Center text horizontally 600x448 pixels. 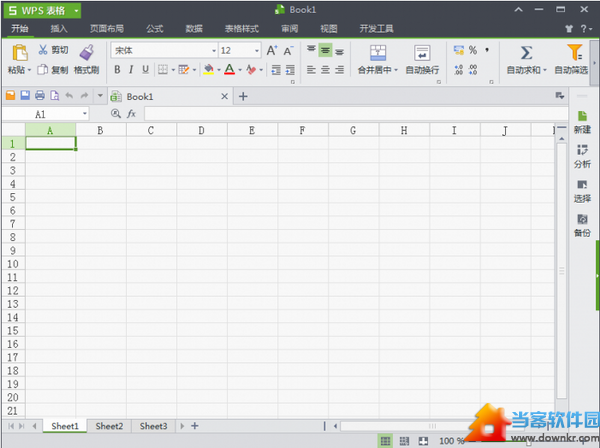click(325, 70)
